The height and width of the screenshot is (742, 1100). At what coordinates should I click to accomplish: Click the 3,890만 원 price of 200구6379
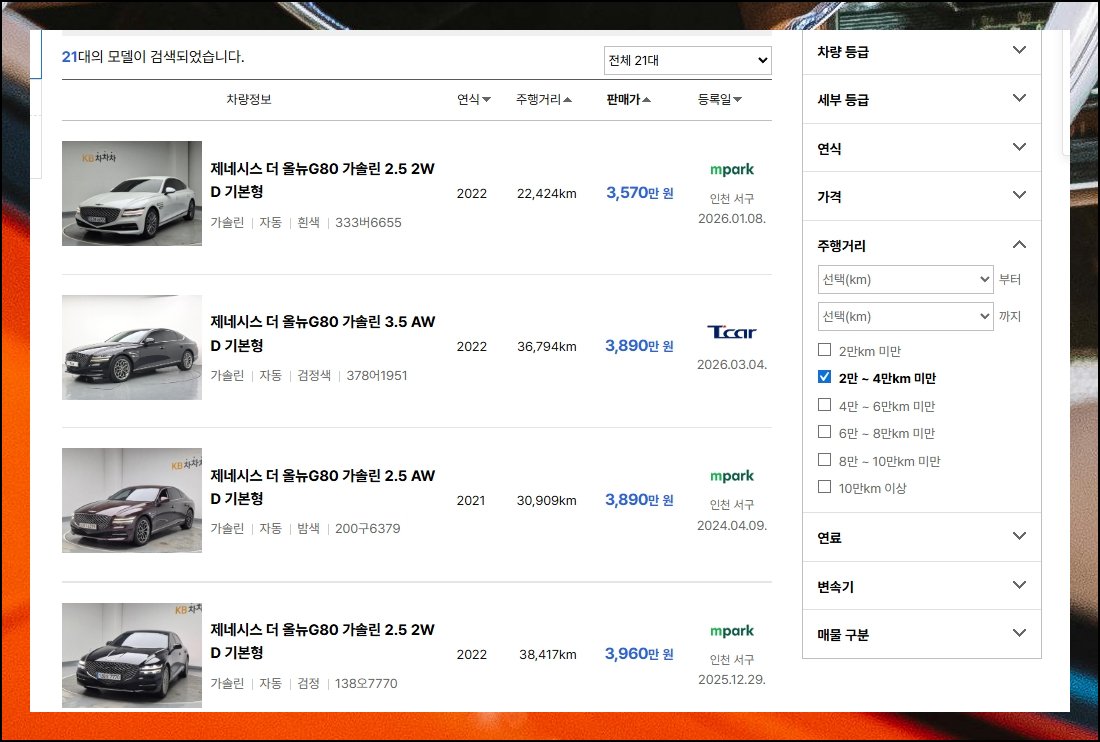640,500
